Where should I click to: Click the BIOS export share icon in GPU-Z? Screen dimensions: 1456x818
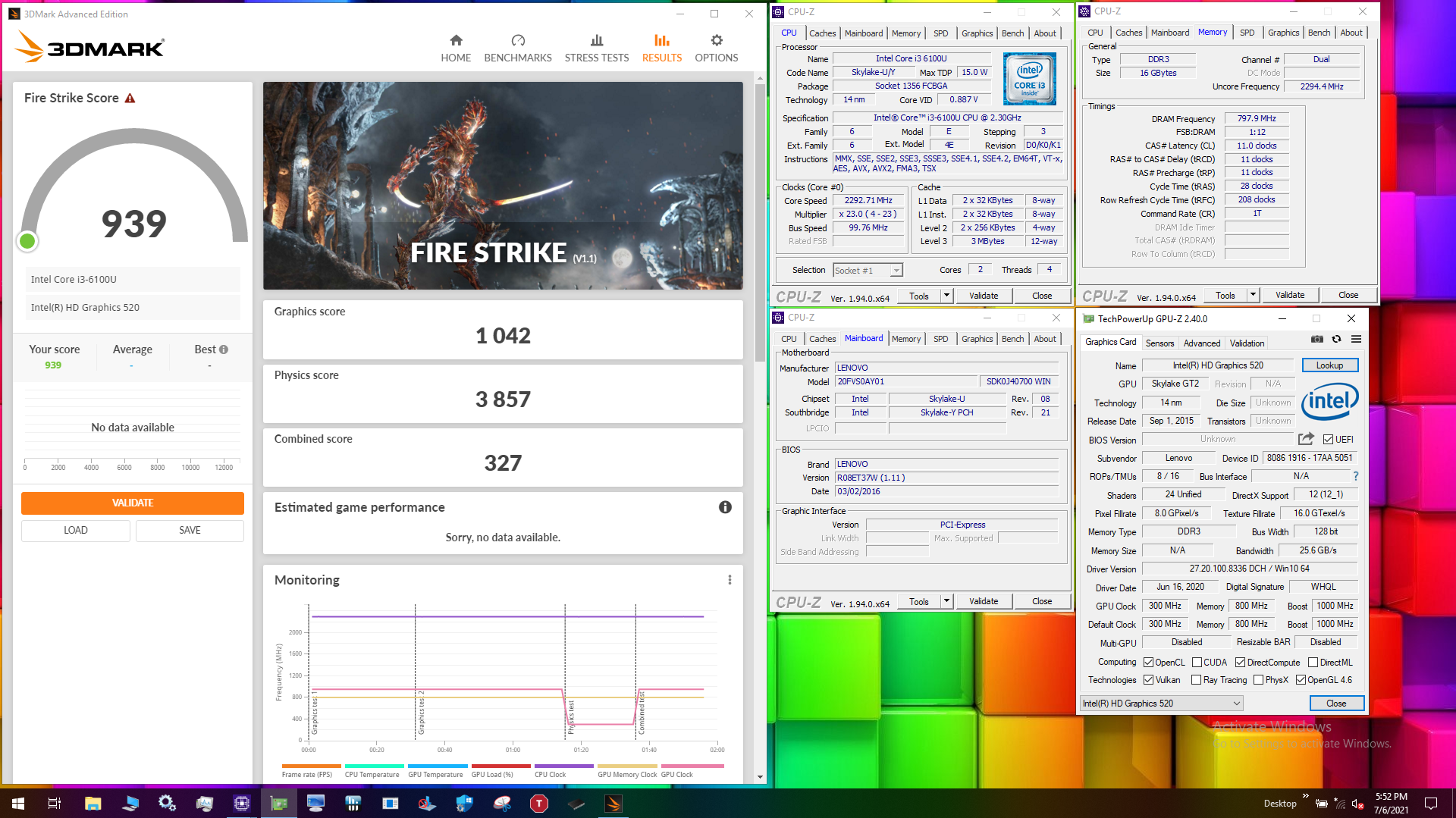tap(1306, 439)
